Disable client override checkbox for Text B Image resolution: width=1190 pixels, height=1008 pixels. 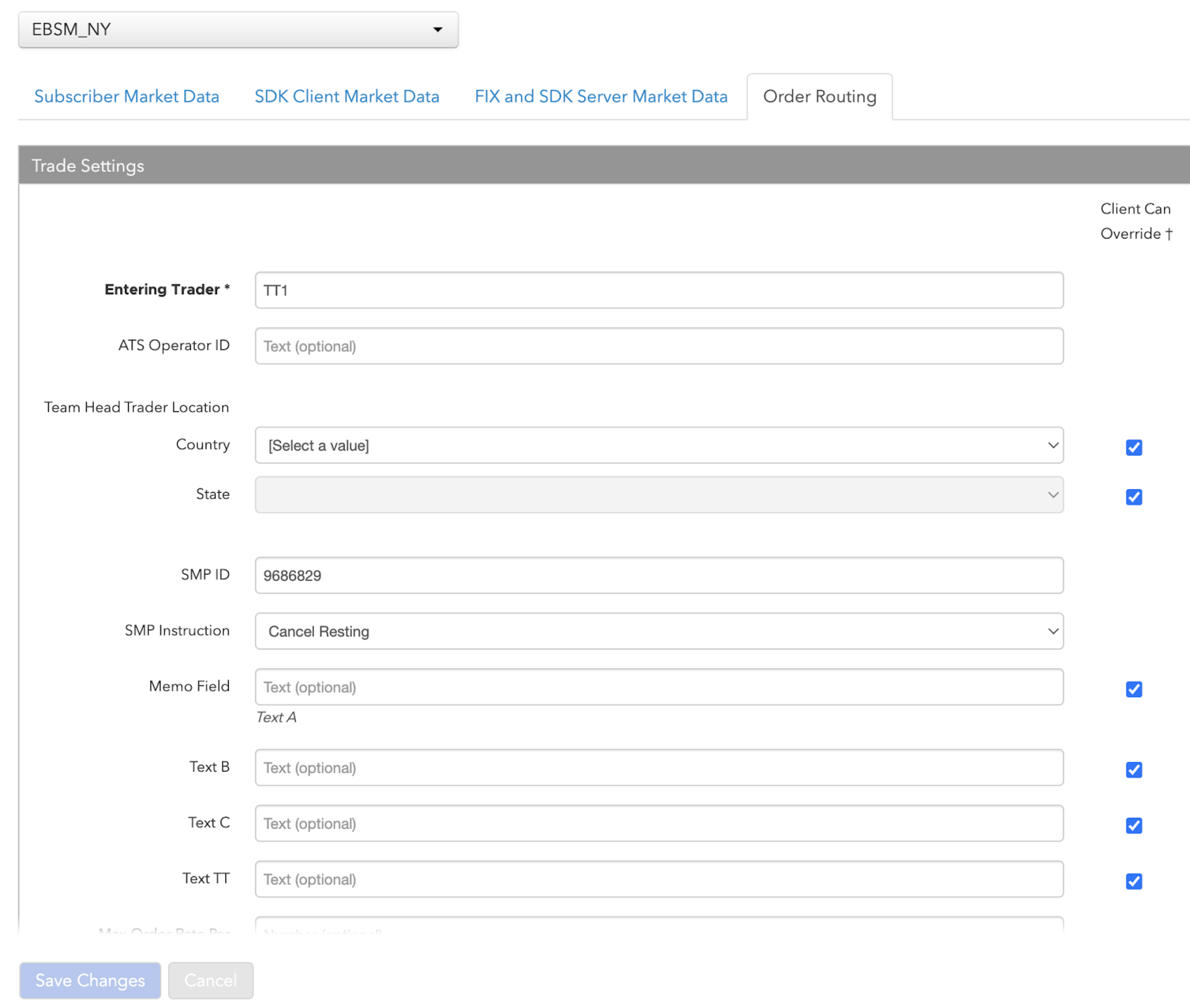click(x=1134, y=770)
